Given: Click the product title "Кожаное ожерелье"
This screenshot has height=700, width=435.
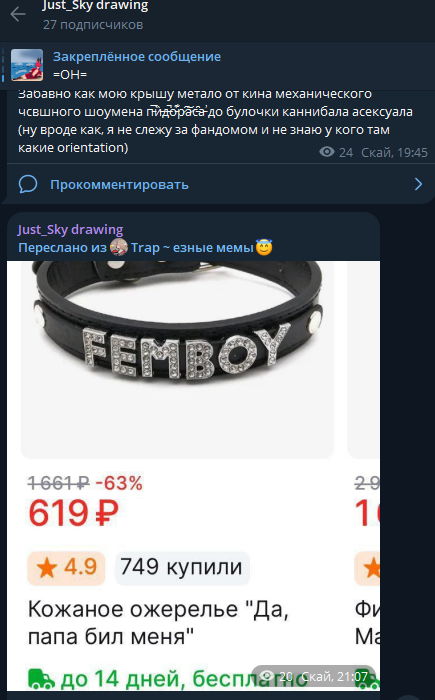Looking at the screenshot, I should [x=133, y=609].
